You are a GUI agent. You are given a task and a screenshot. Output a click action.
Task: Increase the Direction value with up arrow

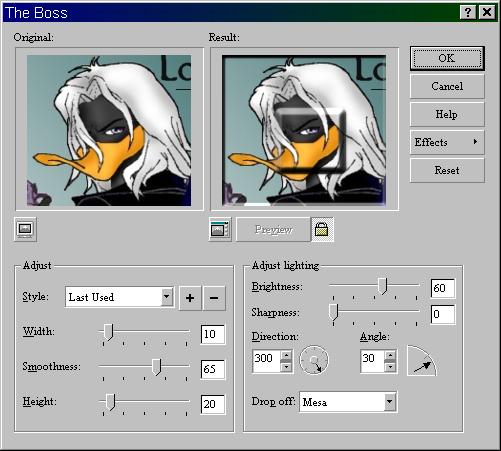click(286, 355)
